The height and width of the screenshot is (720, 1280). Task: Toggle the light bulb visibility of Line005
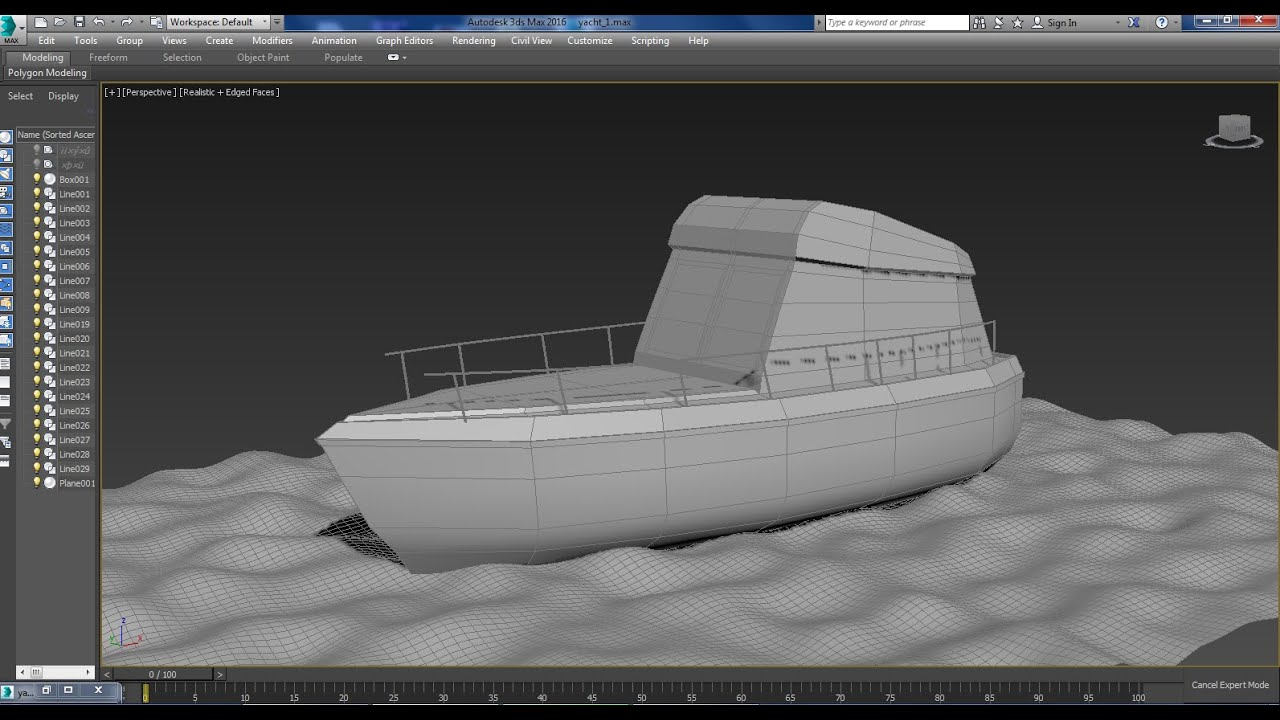37,252
